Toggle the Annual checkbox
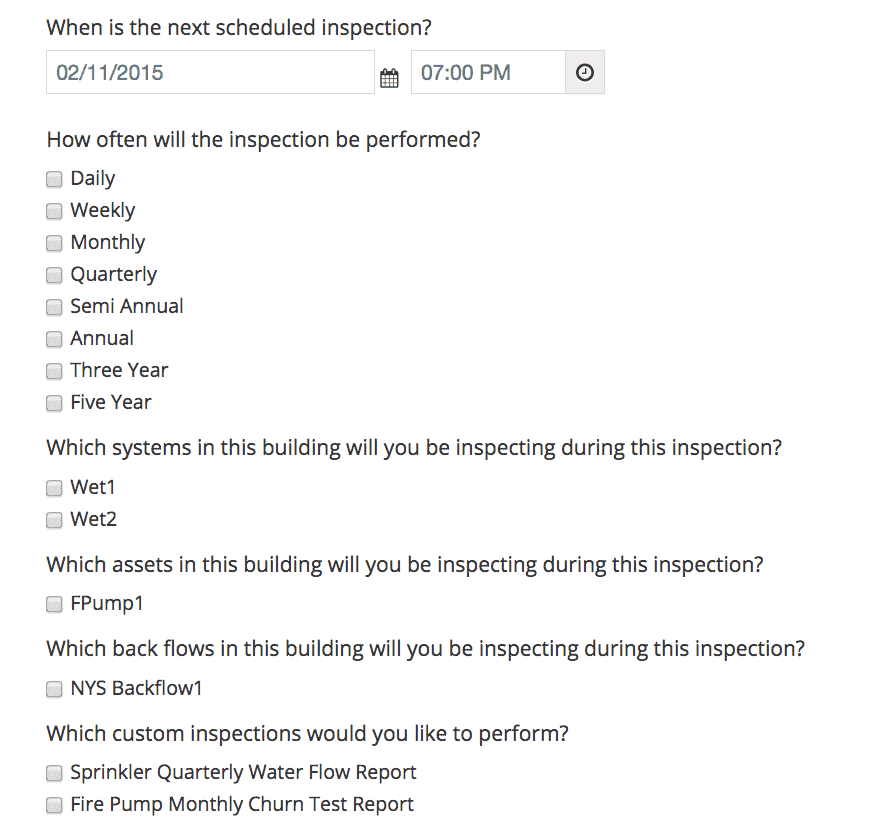Screen dimensions: 885x831 (54, 340)
